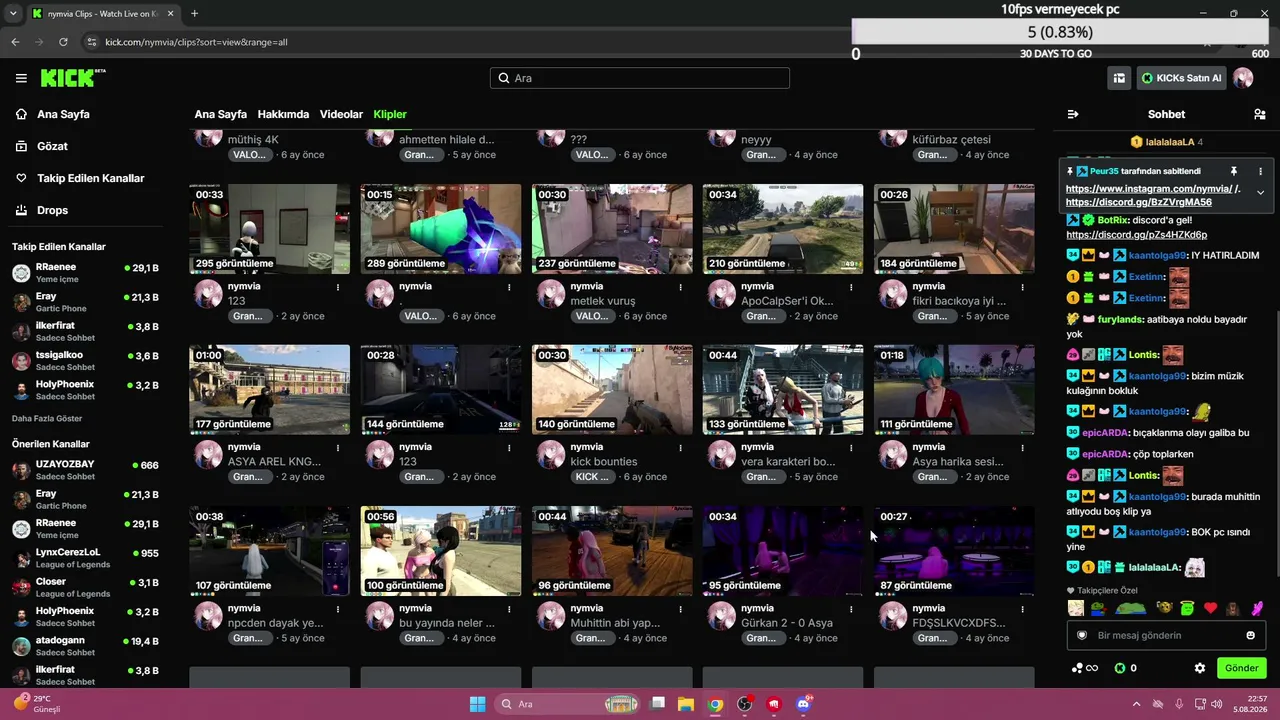This screenshot has width=1280, height=720.
Task: Open options for clip 'Gürkan 2 - 0 Asya'
Action: tap(851, 609)
